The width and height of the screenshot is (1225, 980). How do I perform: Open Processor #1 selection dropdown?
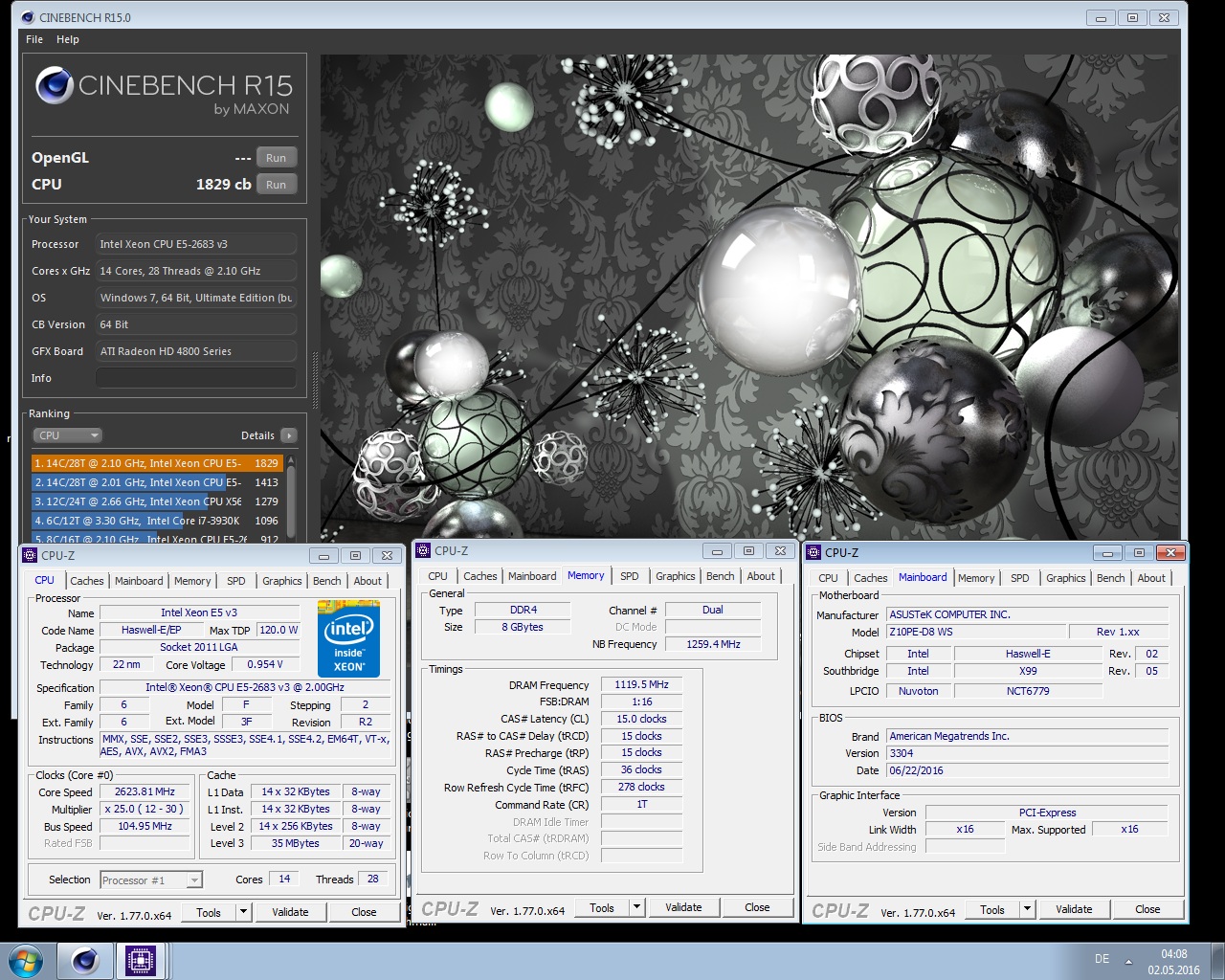[x=150, y=880]
